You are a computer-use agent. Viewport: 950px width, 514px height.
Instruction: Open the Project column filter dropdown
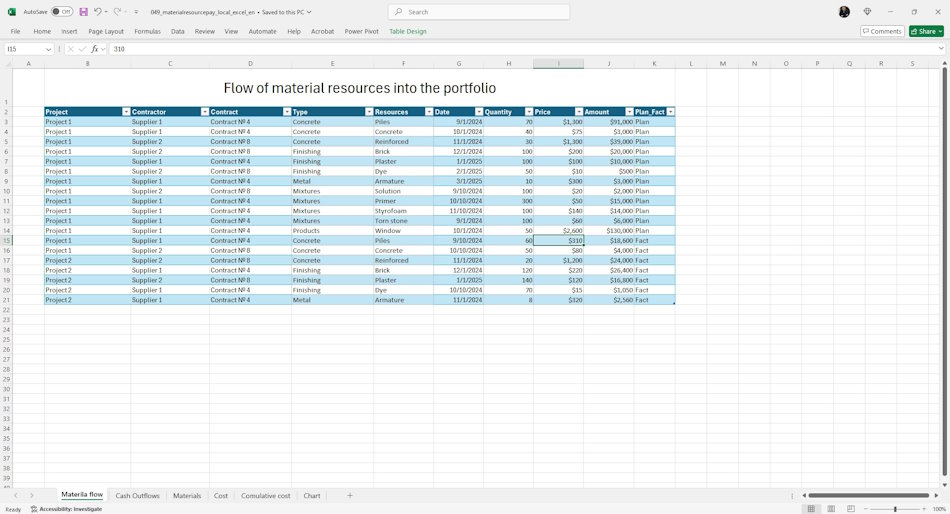[x=126, y=112]
